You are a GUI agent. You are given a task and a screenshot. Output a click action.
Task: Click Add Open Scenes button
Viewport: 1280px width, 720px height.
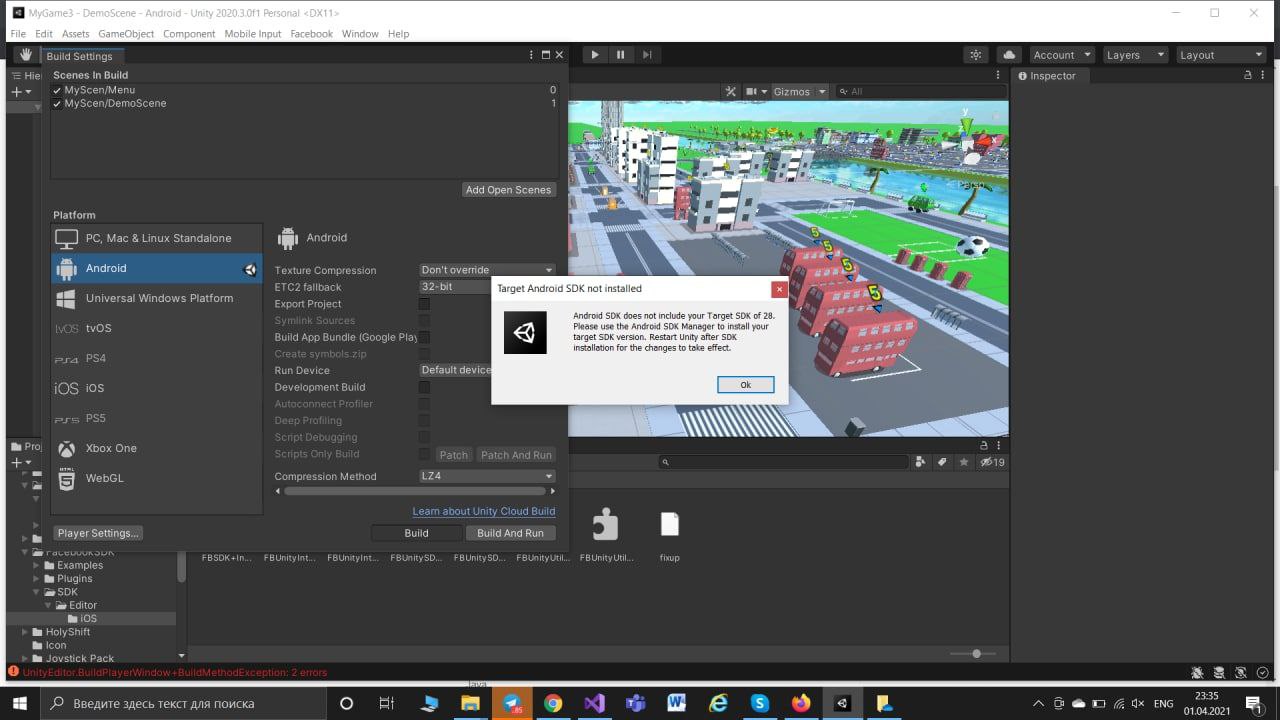[508, 190]
